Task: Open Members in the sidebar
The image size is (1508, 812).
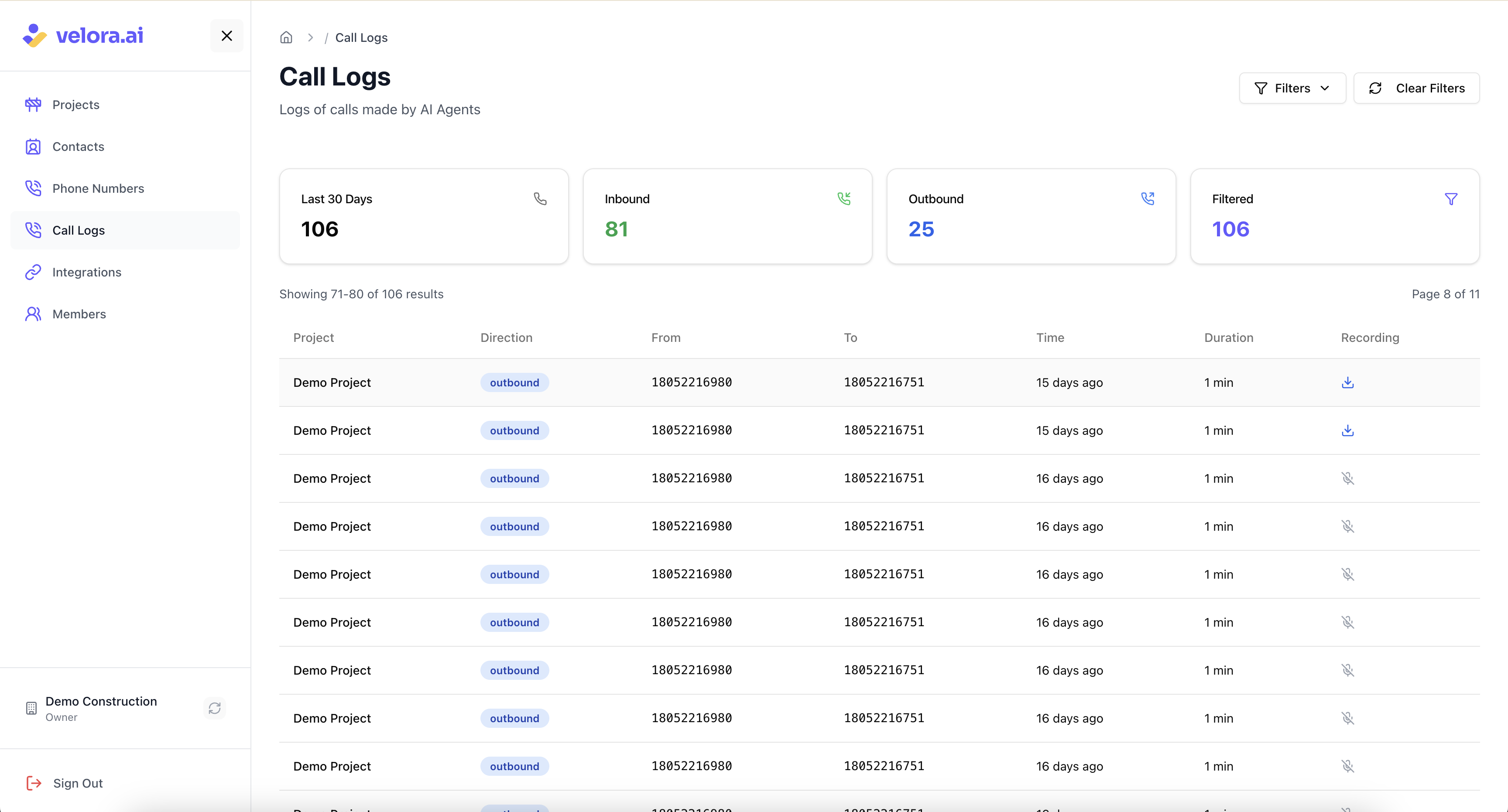Action: pos(125,314)
